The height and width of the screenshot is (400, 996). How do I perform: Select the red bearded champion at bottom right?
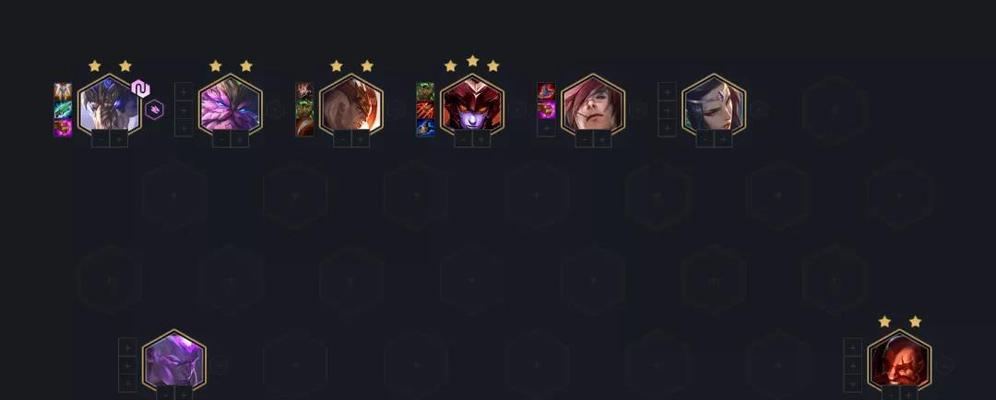coord(899,360)
